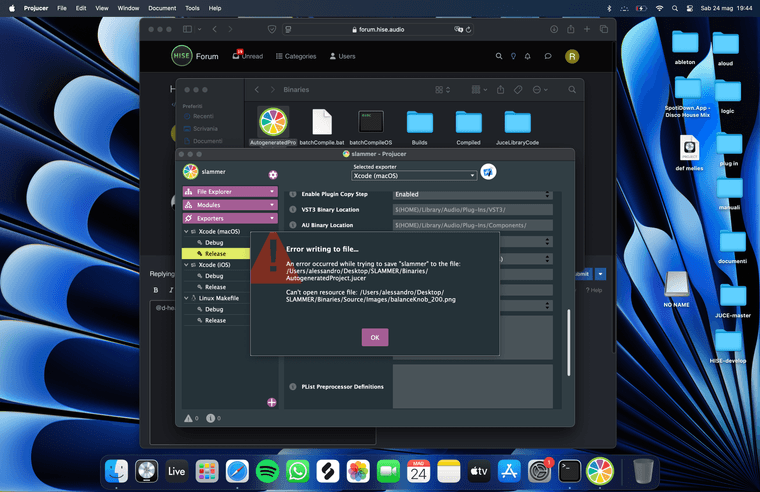Collapse the Linux Makefile exporter tree
Viewport: 760px width, 492px height.
pos(186,298)
